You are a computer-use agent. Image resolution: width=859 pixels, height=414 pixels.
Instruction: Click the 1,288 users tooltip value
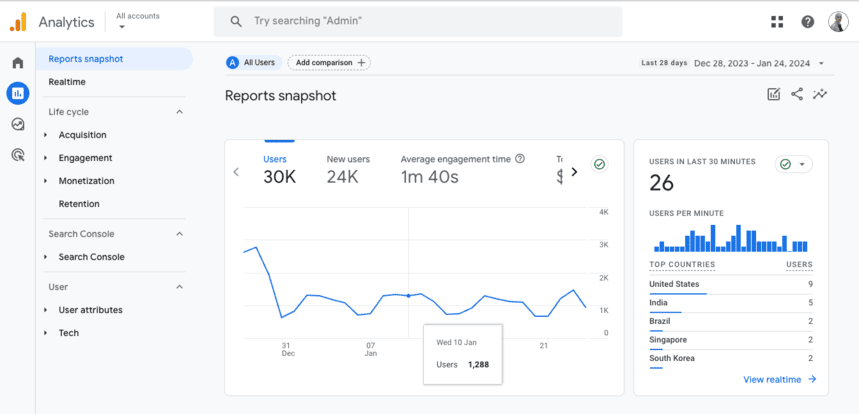478,364
